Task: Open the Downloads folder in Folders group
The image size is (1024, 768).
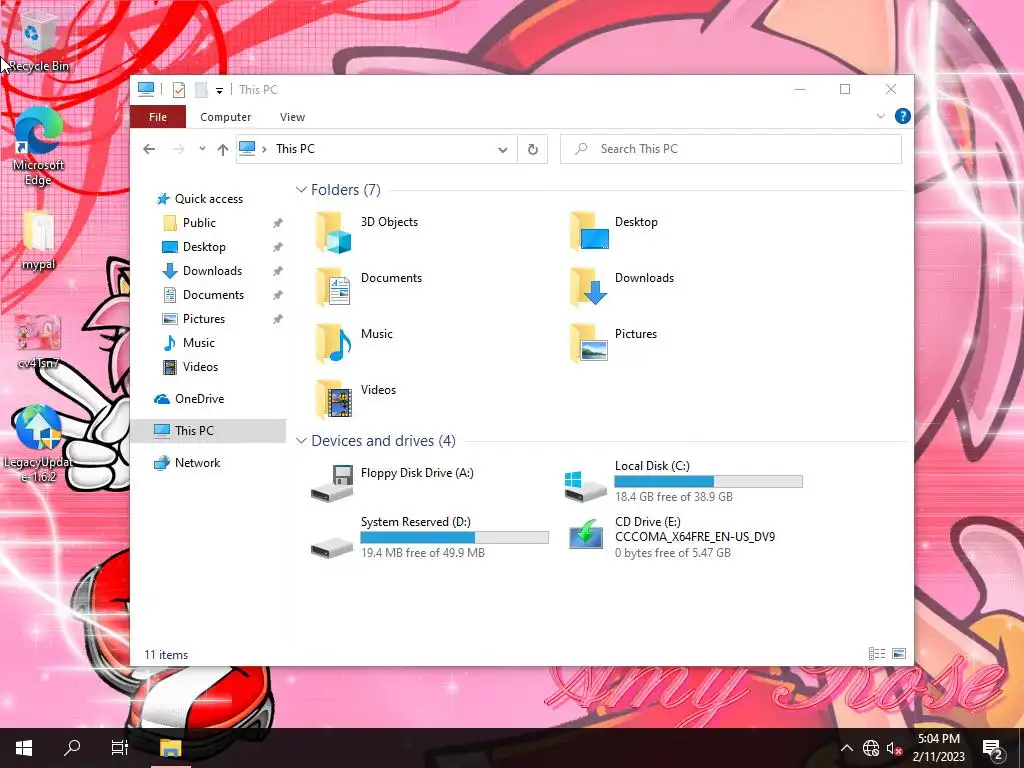Action: (x=622, y=287)
